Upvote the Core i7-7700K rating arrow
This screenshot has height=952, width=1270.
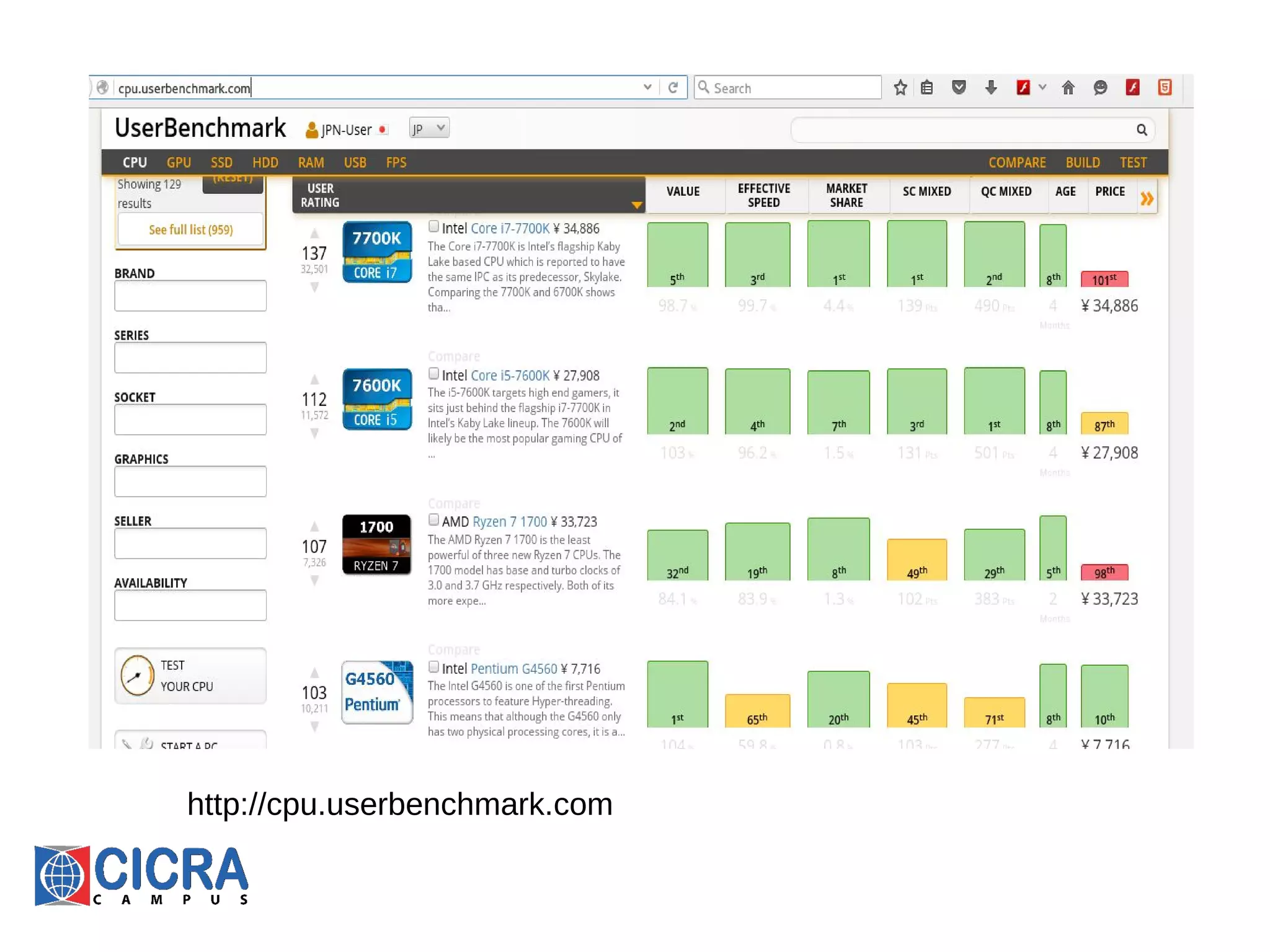[x=314, y=234]
